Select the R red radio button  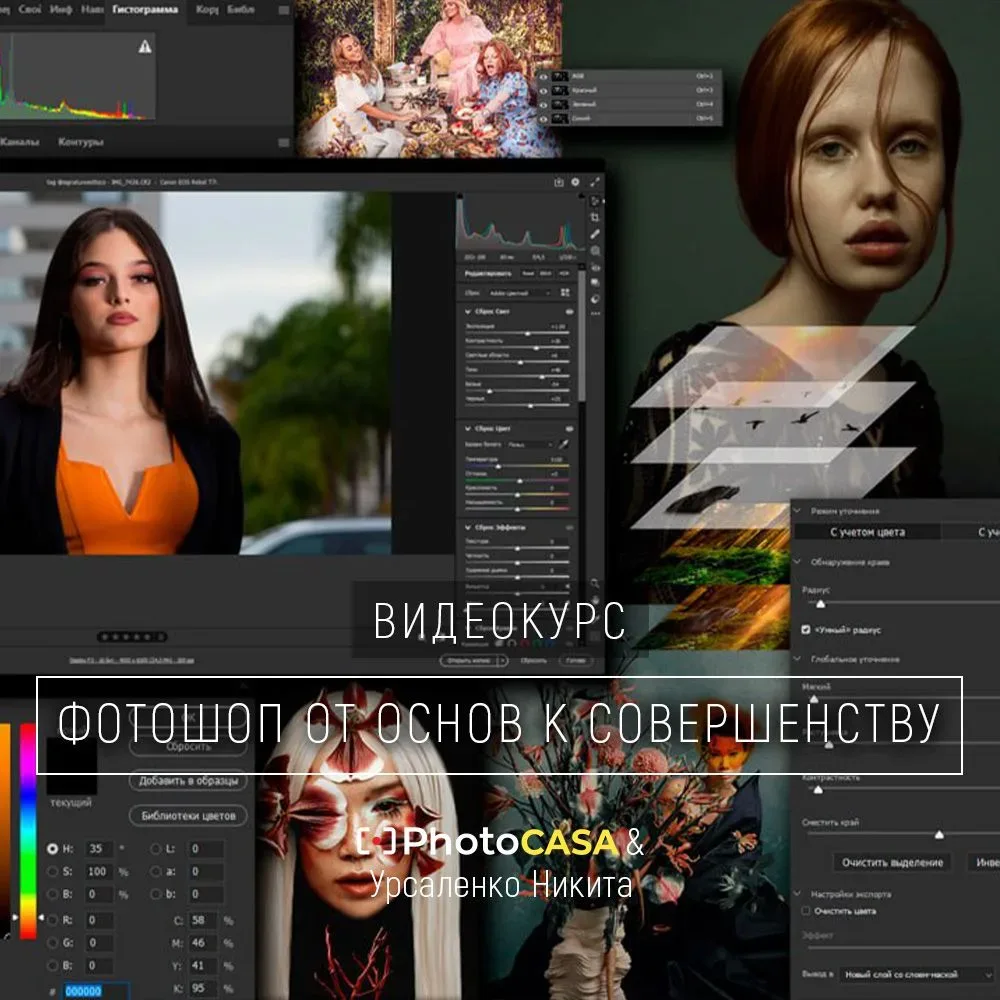53,920
